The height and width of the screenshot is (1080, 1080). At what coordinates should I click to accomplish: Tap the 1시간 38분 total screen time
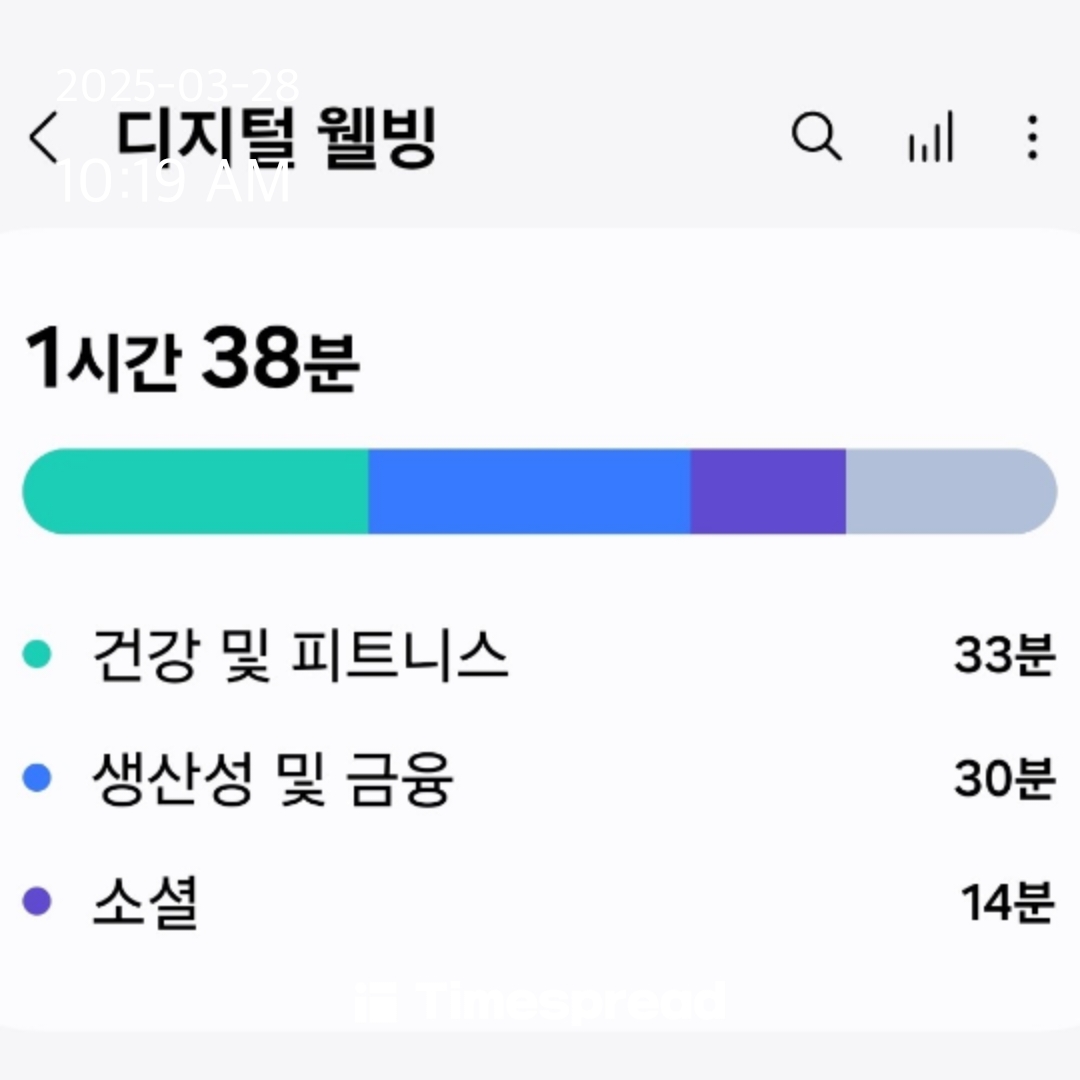(191, 358)
